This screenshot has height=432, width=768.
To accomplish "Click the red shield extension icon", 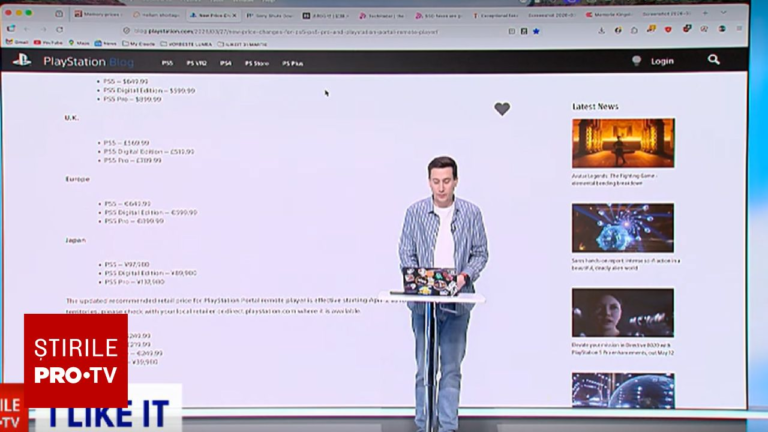I will click(x=668, y=30).
